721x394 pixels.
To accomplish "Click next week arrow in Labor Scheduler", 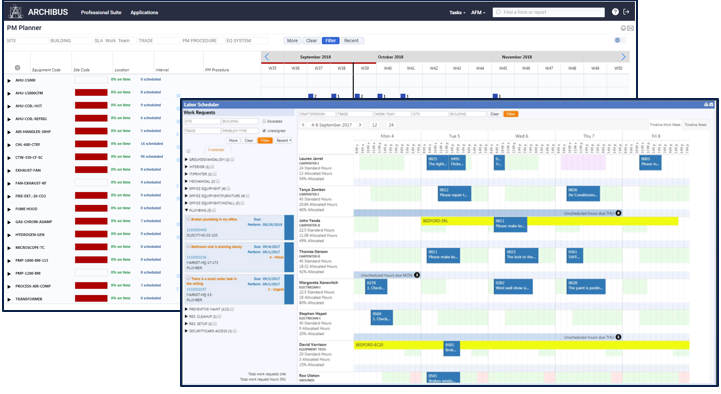I will (360, 125).
